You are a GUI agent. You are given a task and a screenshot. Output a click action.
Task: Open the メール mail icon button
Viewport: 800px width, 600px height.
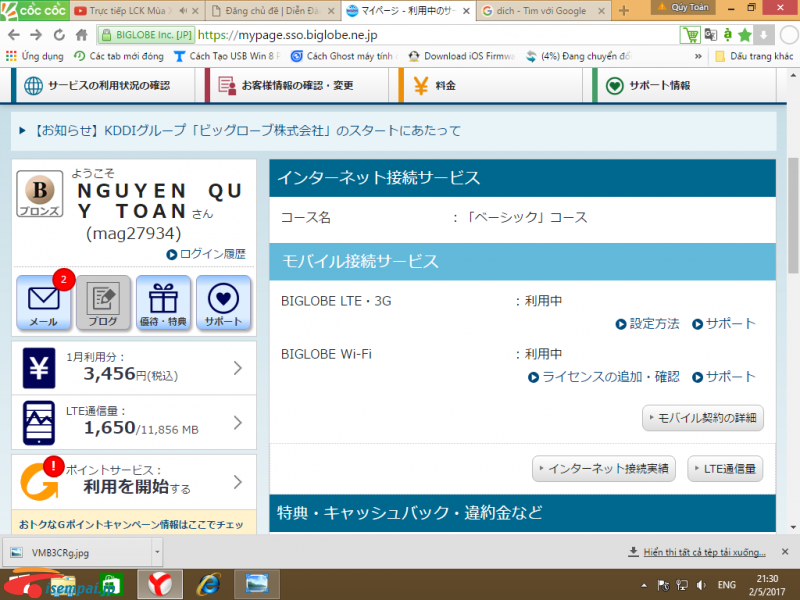pos(43,303)
